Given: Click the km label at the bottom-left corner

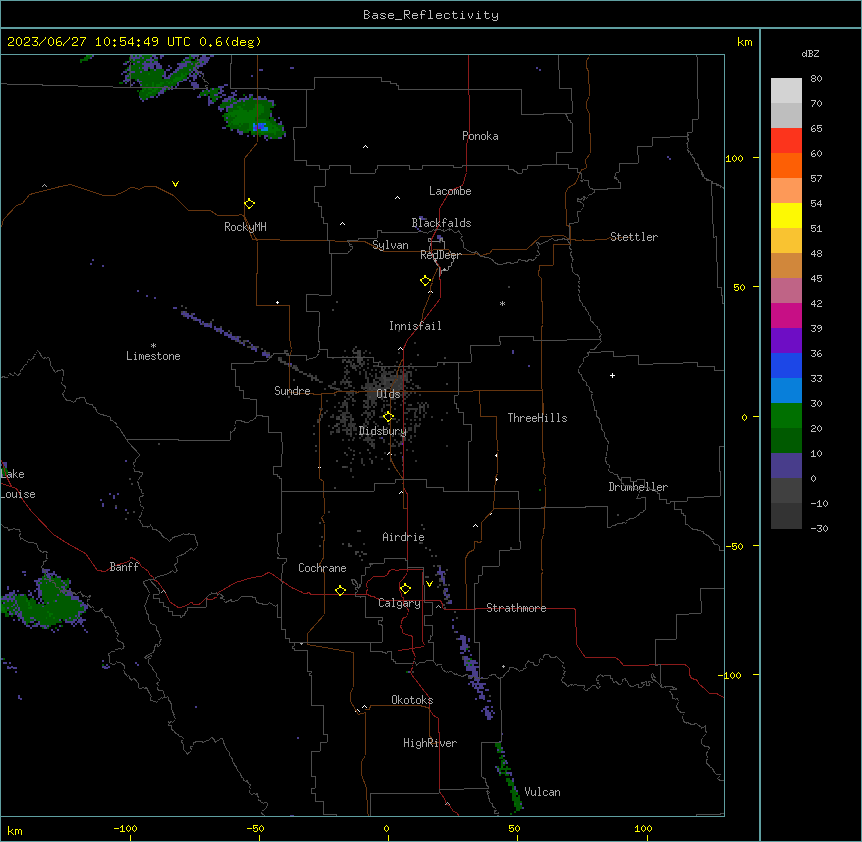Looking at the screenshot, I should point(15,830).
